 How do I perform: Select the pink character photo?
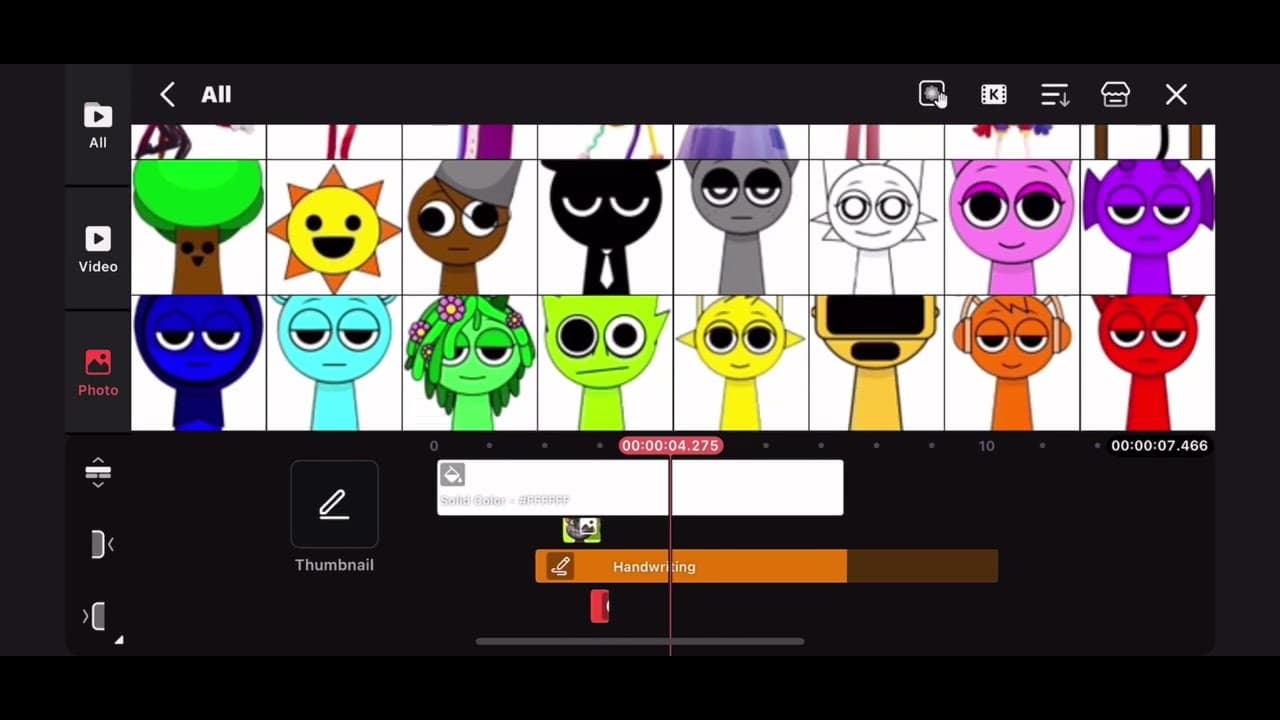(1012, 227)
